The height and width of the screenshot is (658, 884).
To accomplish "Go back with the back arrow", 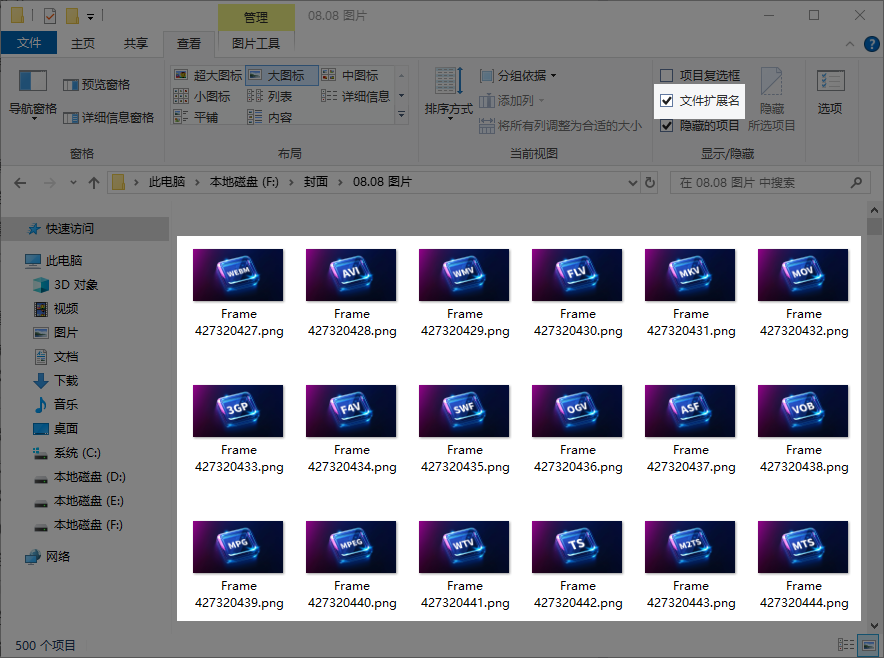I will 20,183.
